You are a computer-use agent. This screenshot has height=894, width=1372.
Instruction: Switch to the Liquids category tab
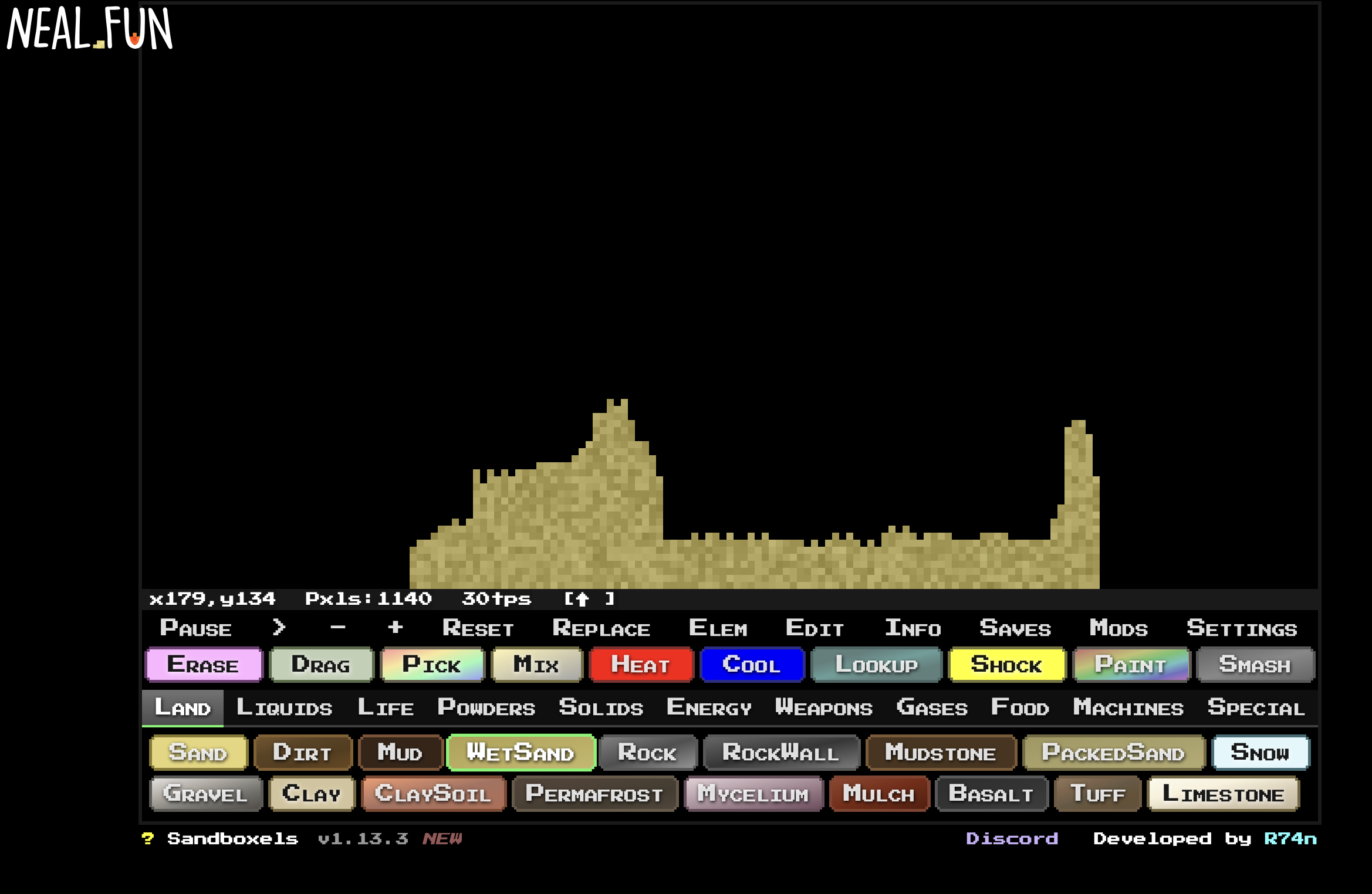[x=285, y=707]
